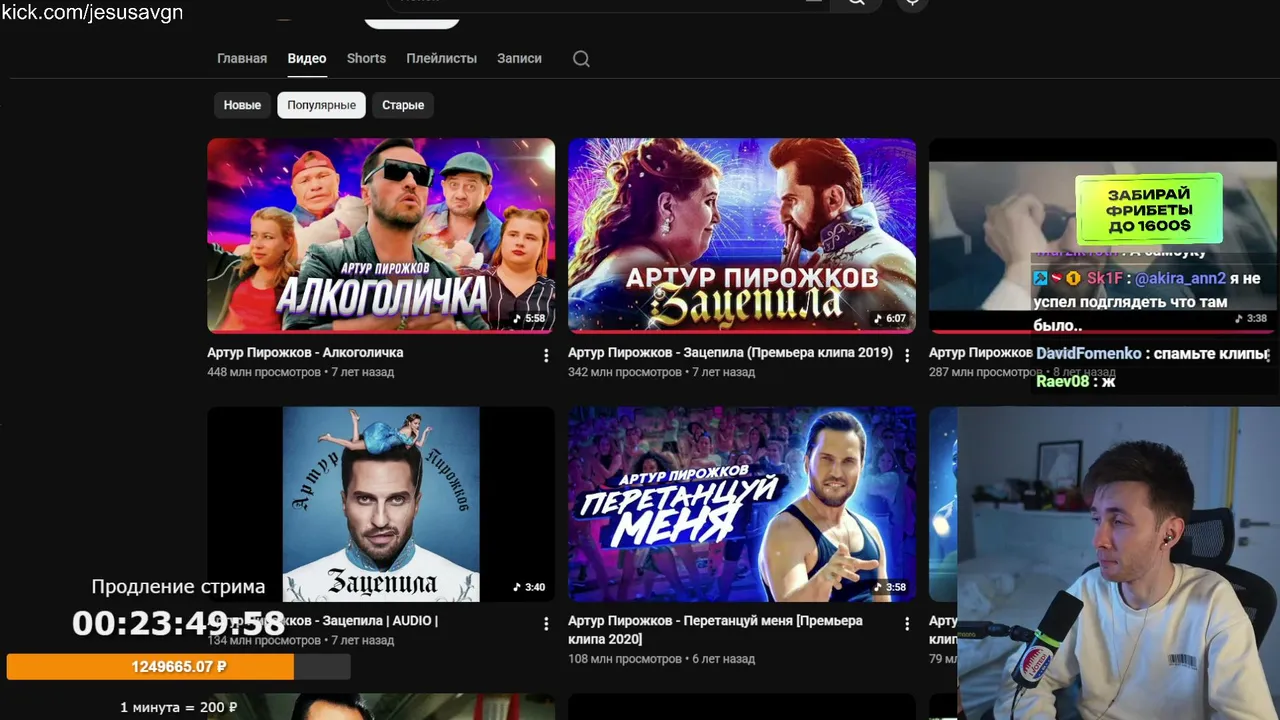This screenshot has height=720, width=1280.
Task: Go to the Shorts tab
Action: click(x=366, y=58)
